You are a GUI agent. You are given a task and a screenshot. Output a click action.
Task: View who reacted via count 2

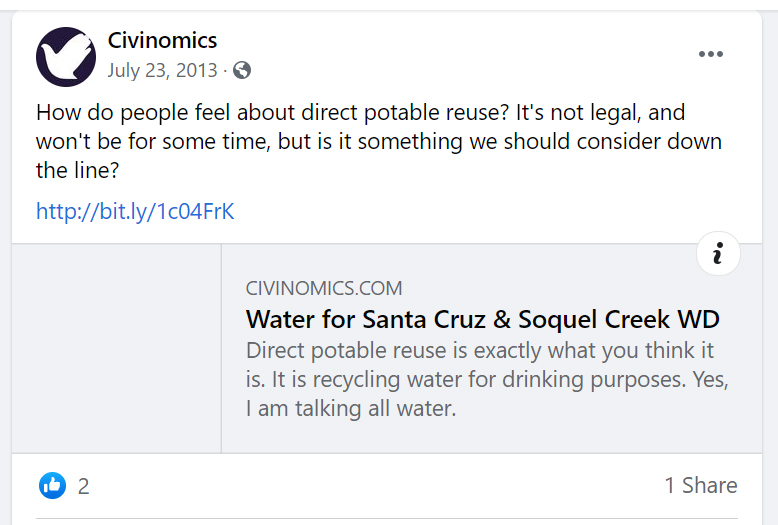pos(84,486)
